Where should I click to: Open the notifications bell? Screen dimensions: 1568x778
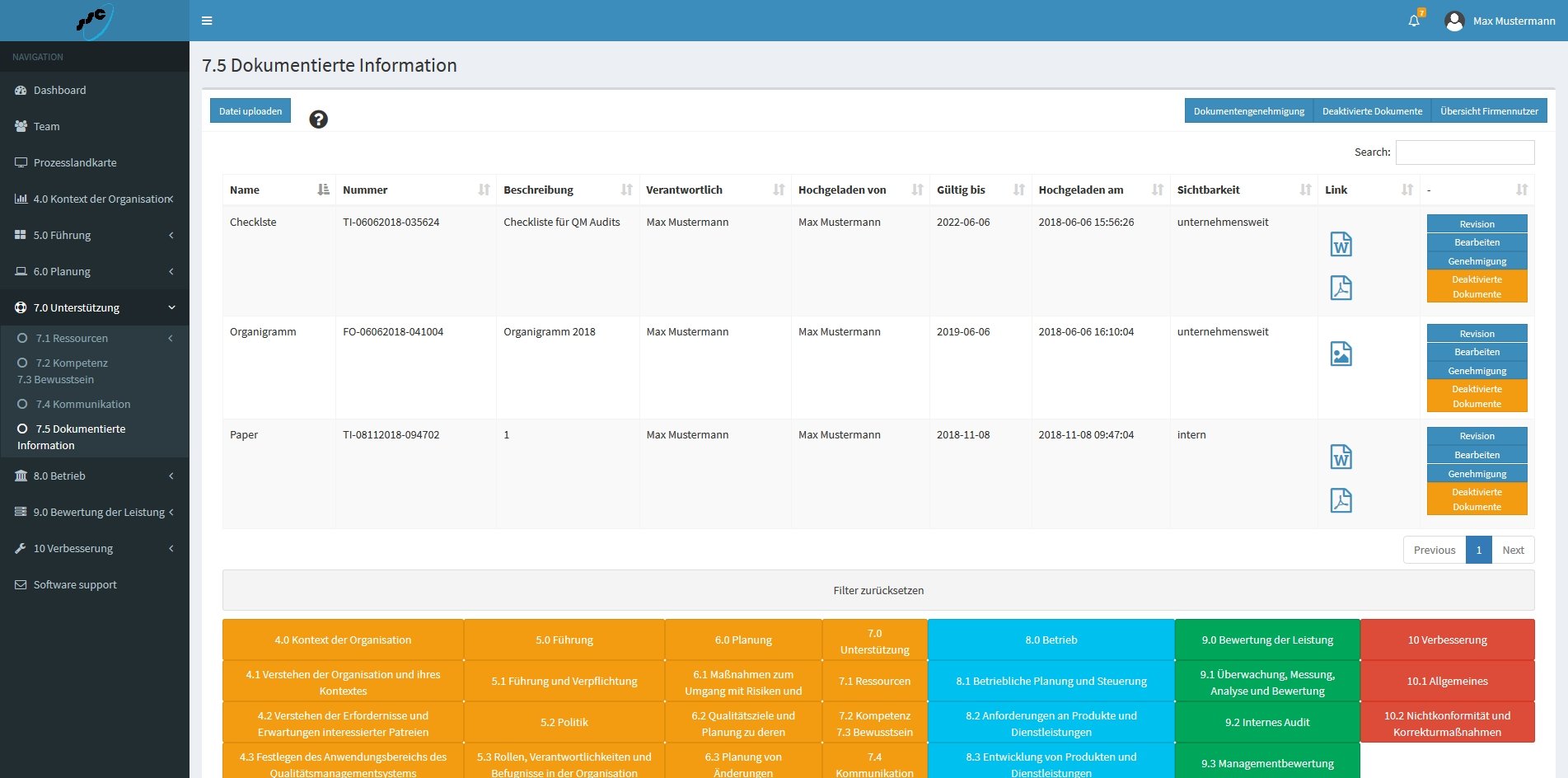(x=1414, y=21)
